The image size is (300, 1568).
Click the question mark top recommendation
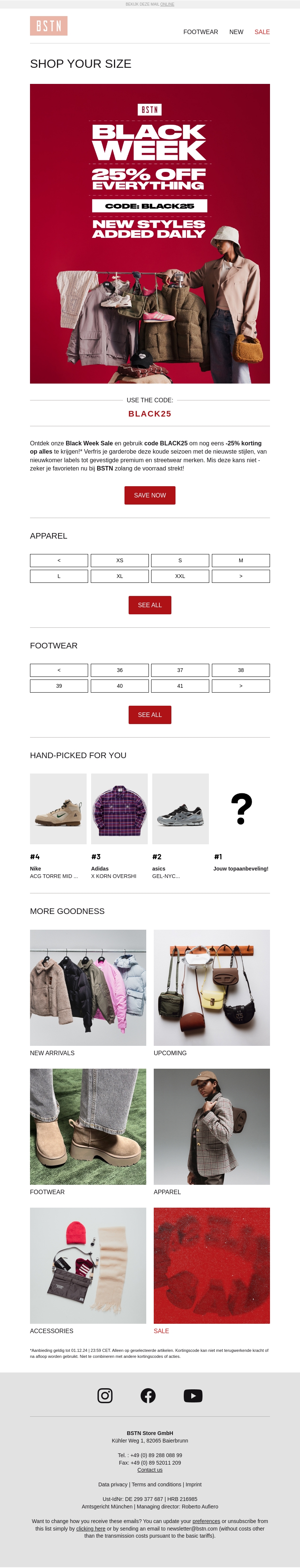tap(241, 808)
